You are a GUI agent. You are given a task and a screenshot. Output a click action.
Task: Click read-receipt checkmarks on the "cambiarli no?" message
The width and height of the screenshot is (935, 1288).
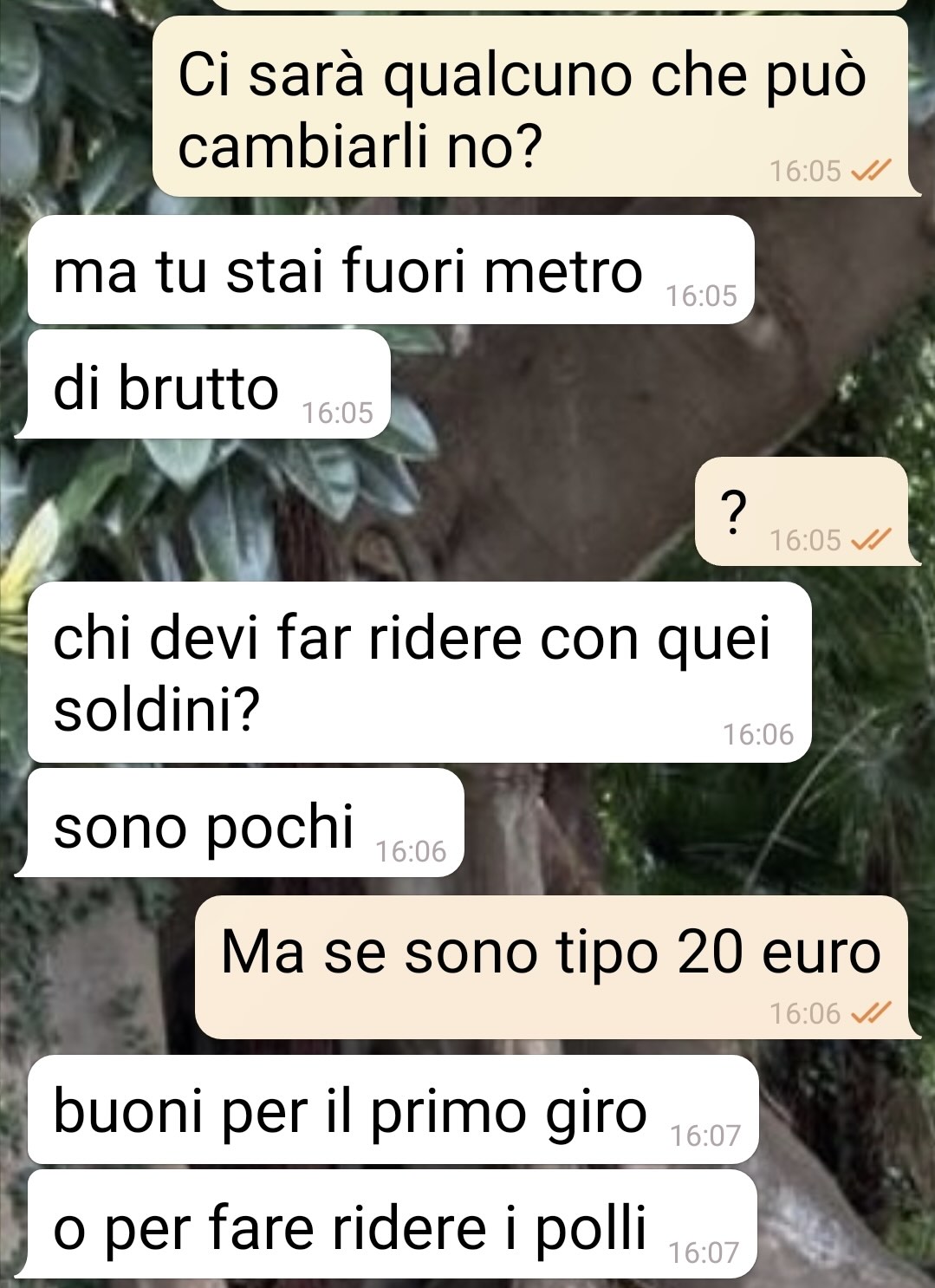point(872,172)
